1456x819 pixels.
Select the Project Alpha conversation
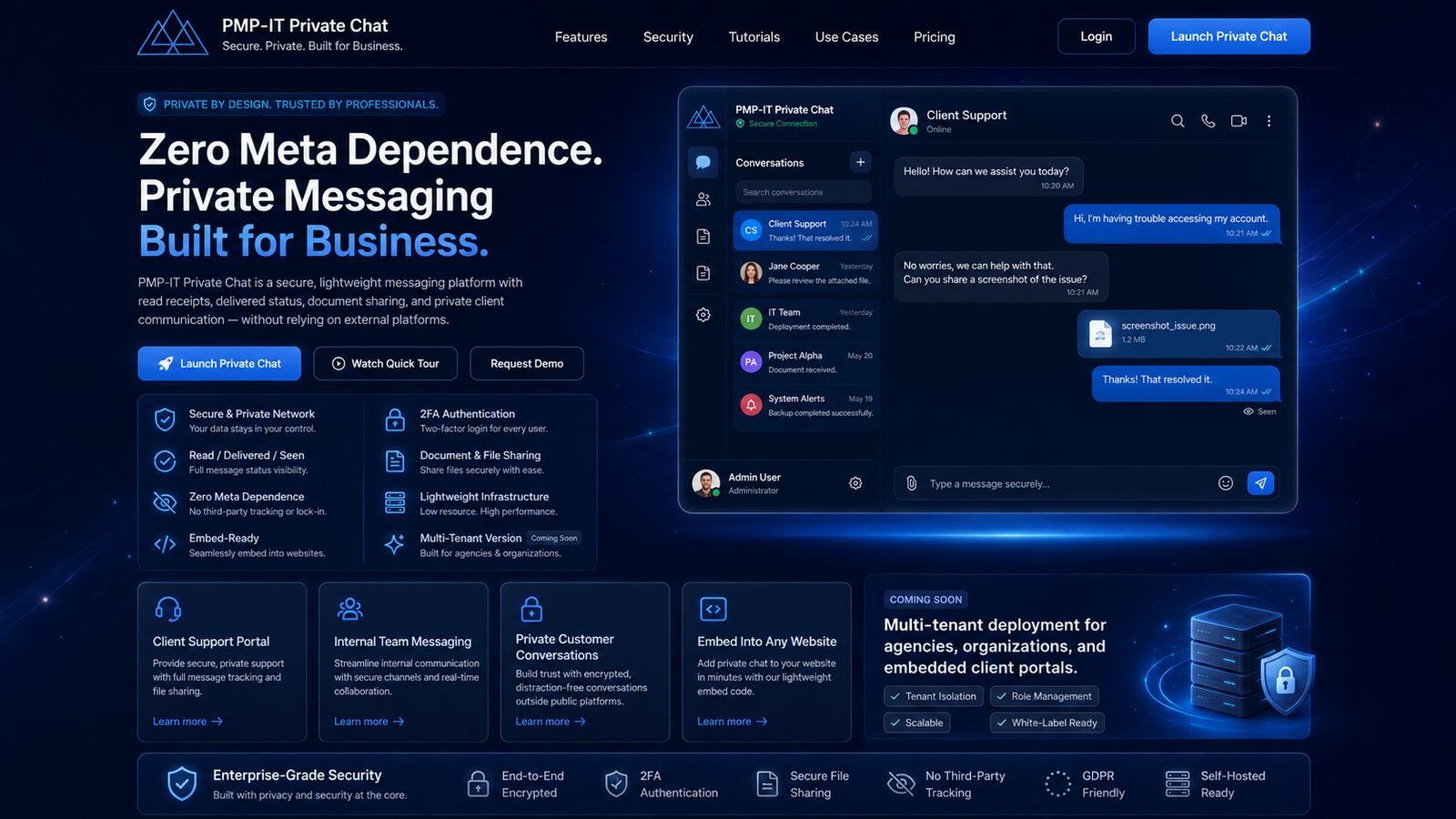[x=805, y=362]
